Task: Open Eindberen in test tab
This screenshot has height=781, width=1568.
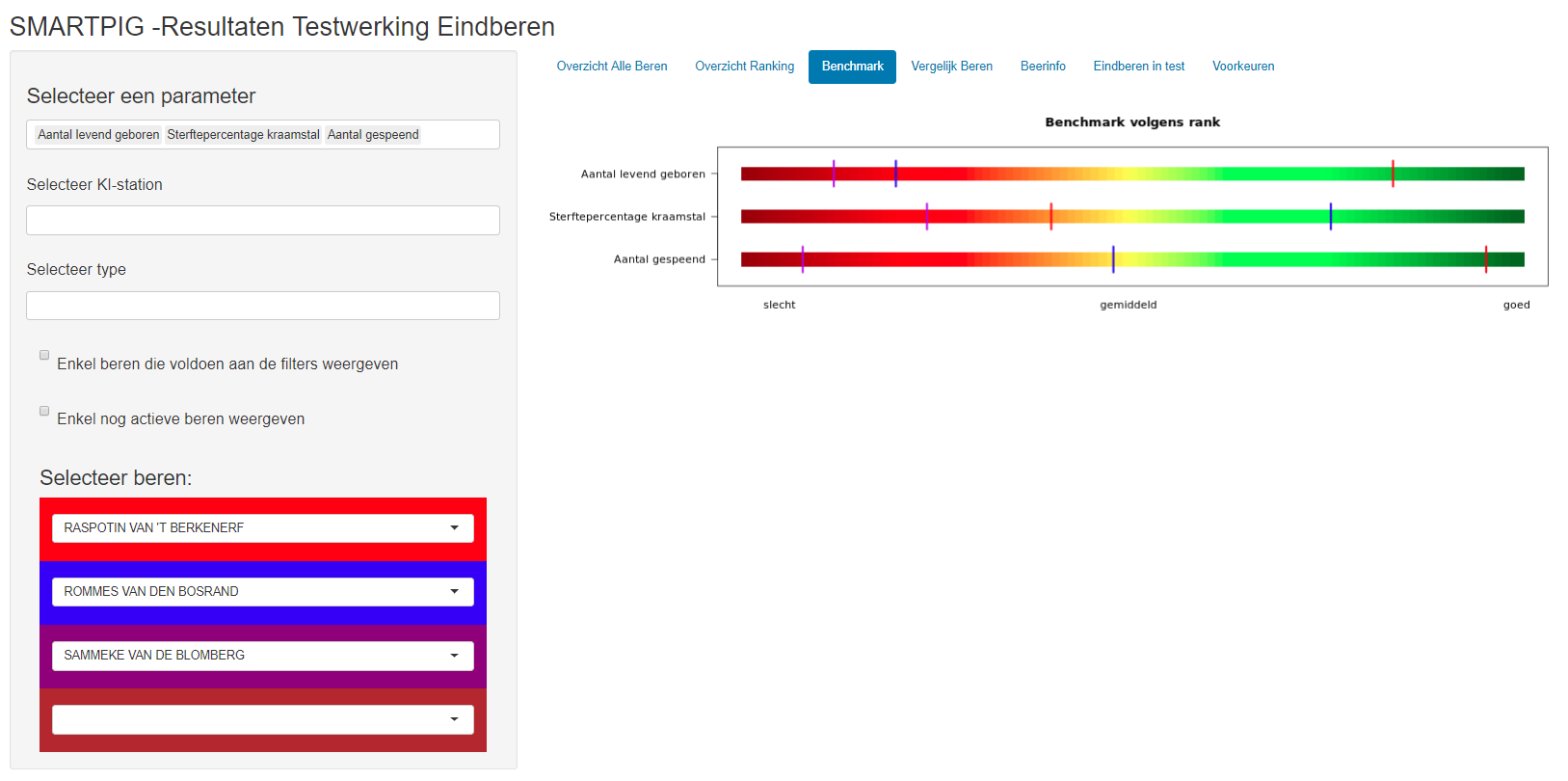Action: (1139, 67)
